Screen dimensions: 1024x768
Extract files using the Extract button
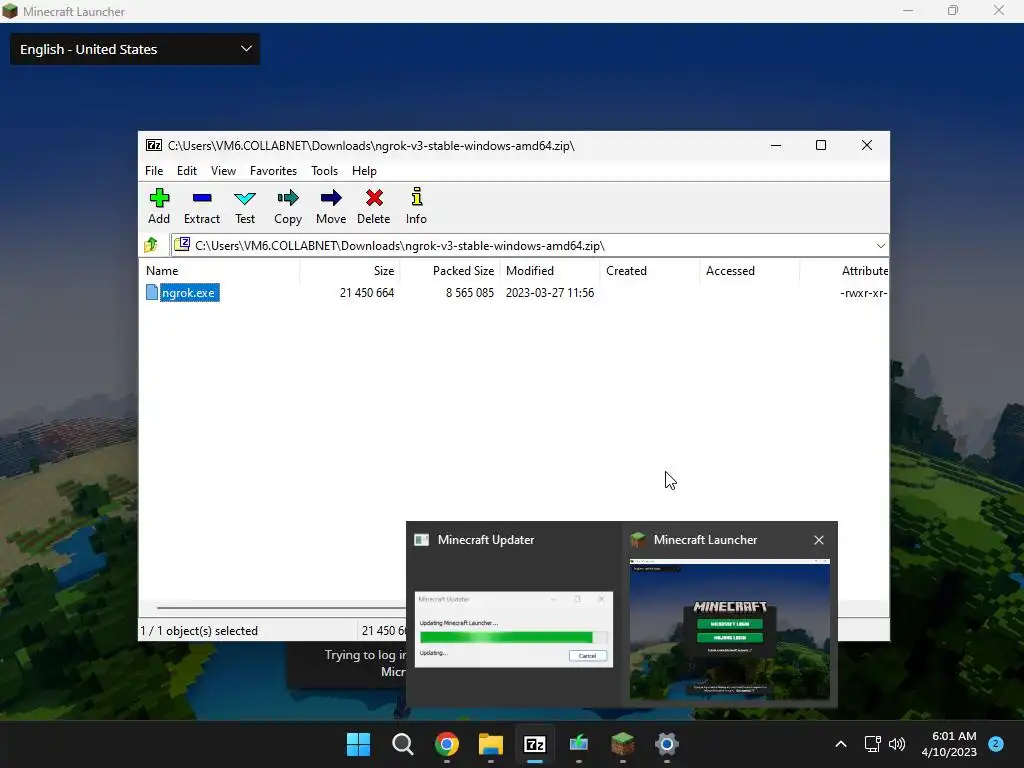[x=202, y=206]
